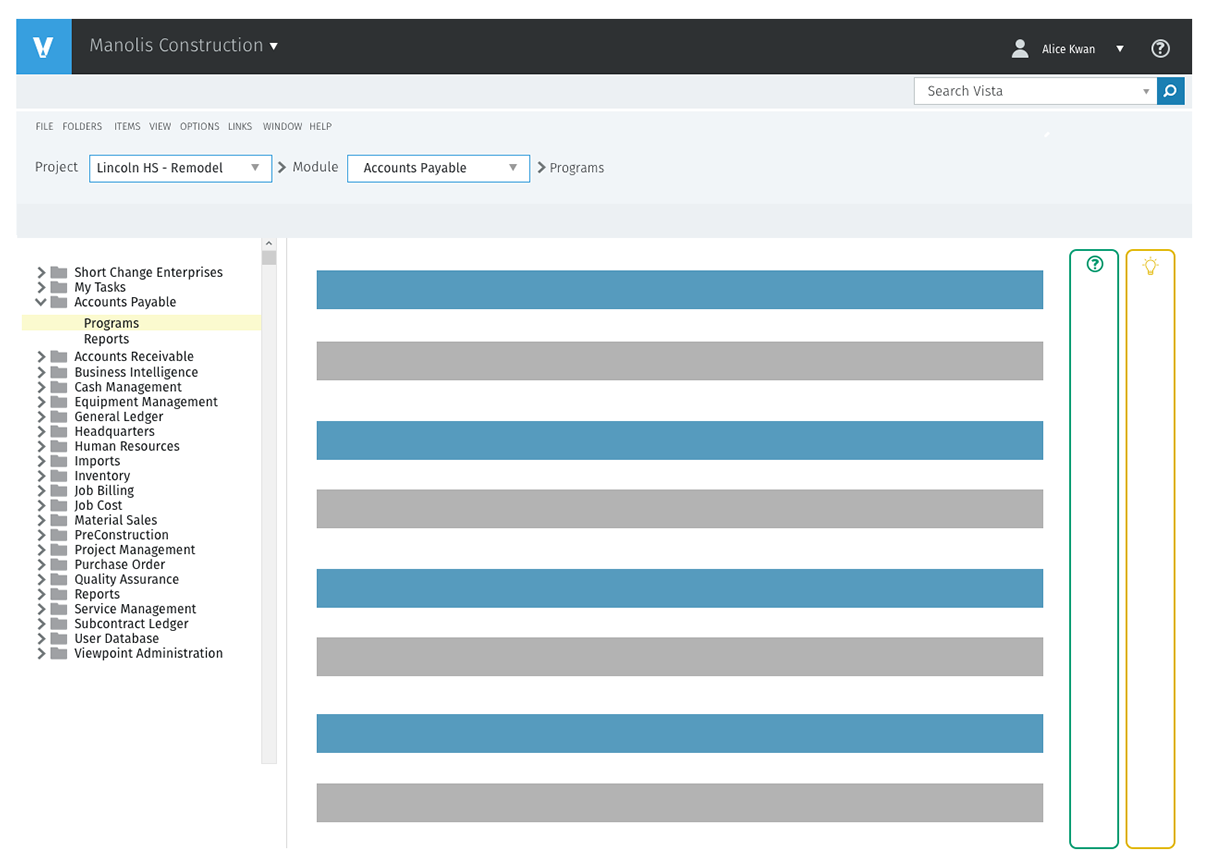Open the help question mark in header

coord(1160,48)
